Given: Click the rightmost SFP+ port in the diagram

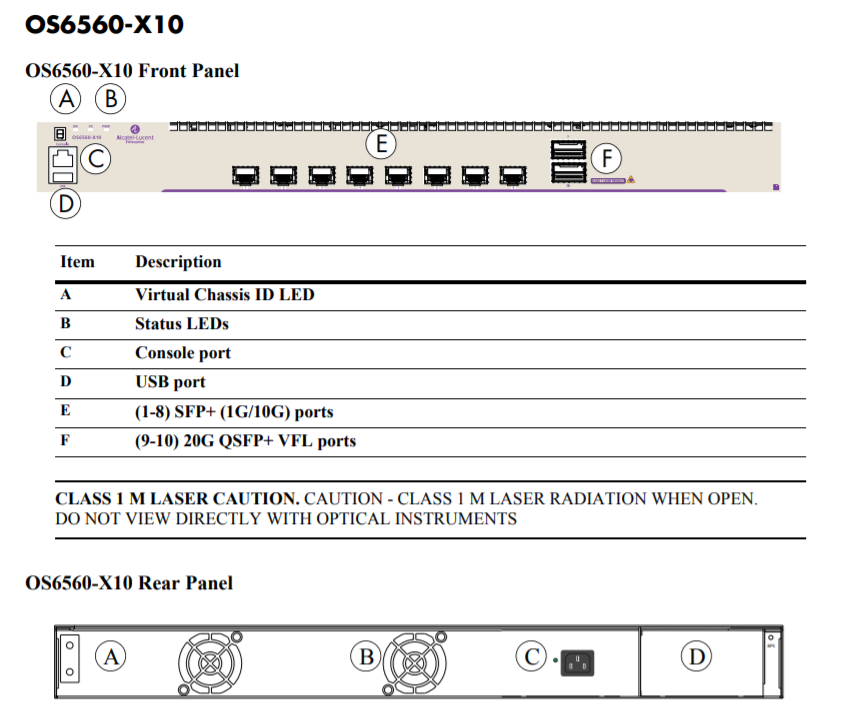Looking at the screenshot, I should pos(513,176).
